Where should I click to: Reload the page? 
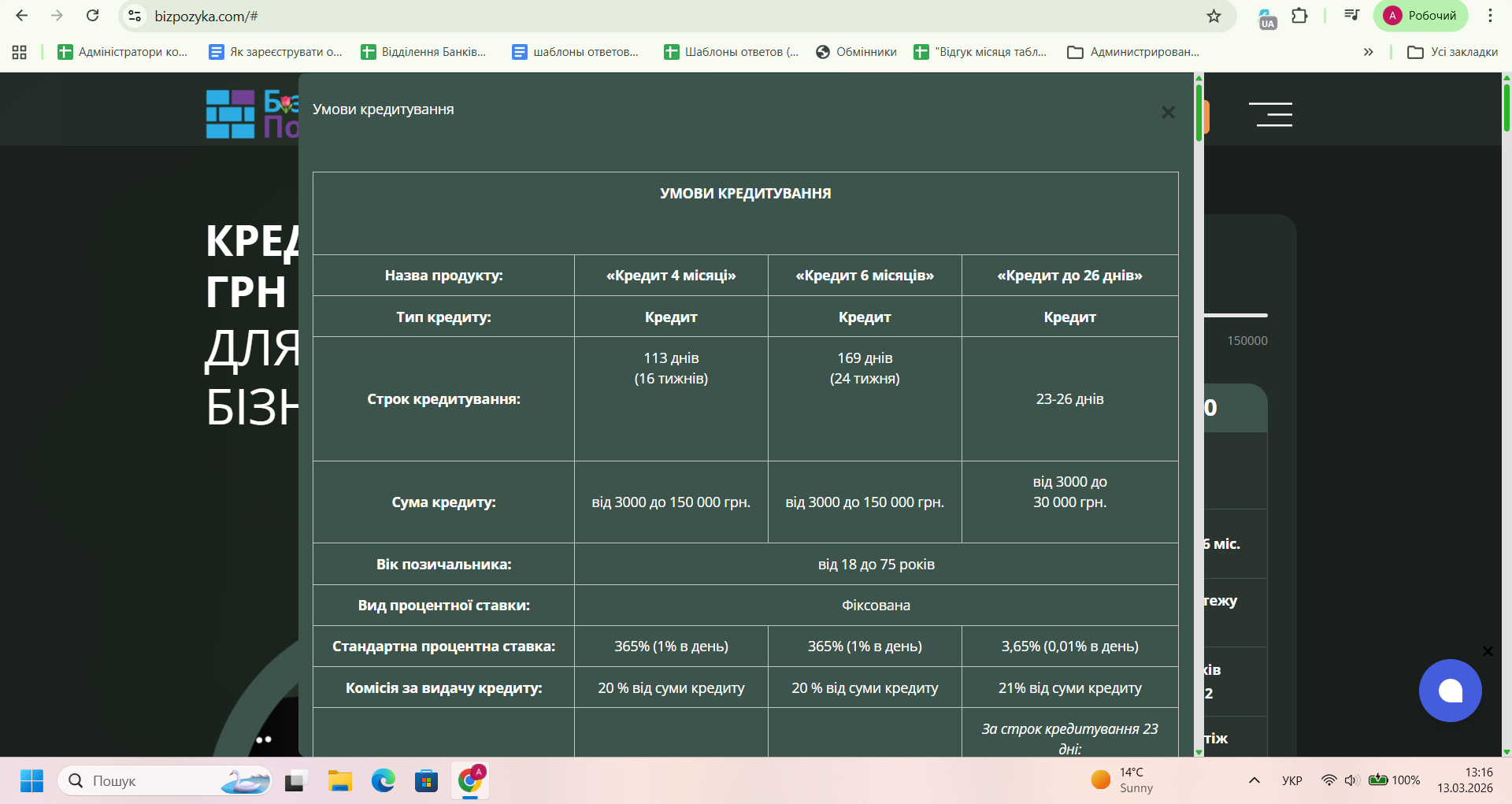point(93,16)
